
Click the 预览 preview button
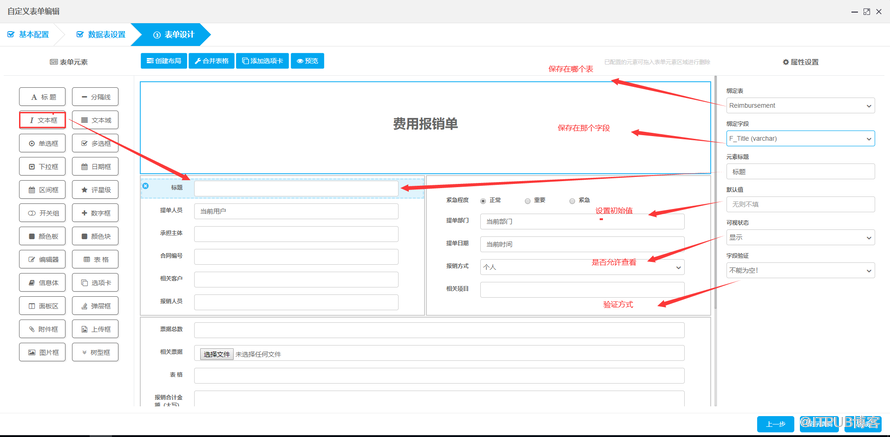(x=307, y=61)
